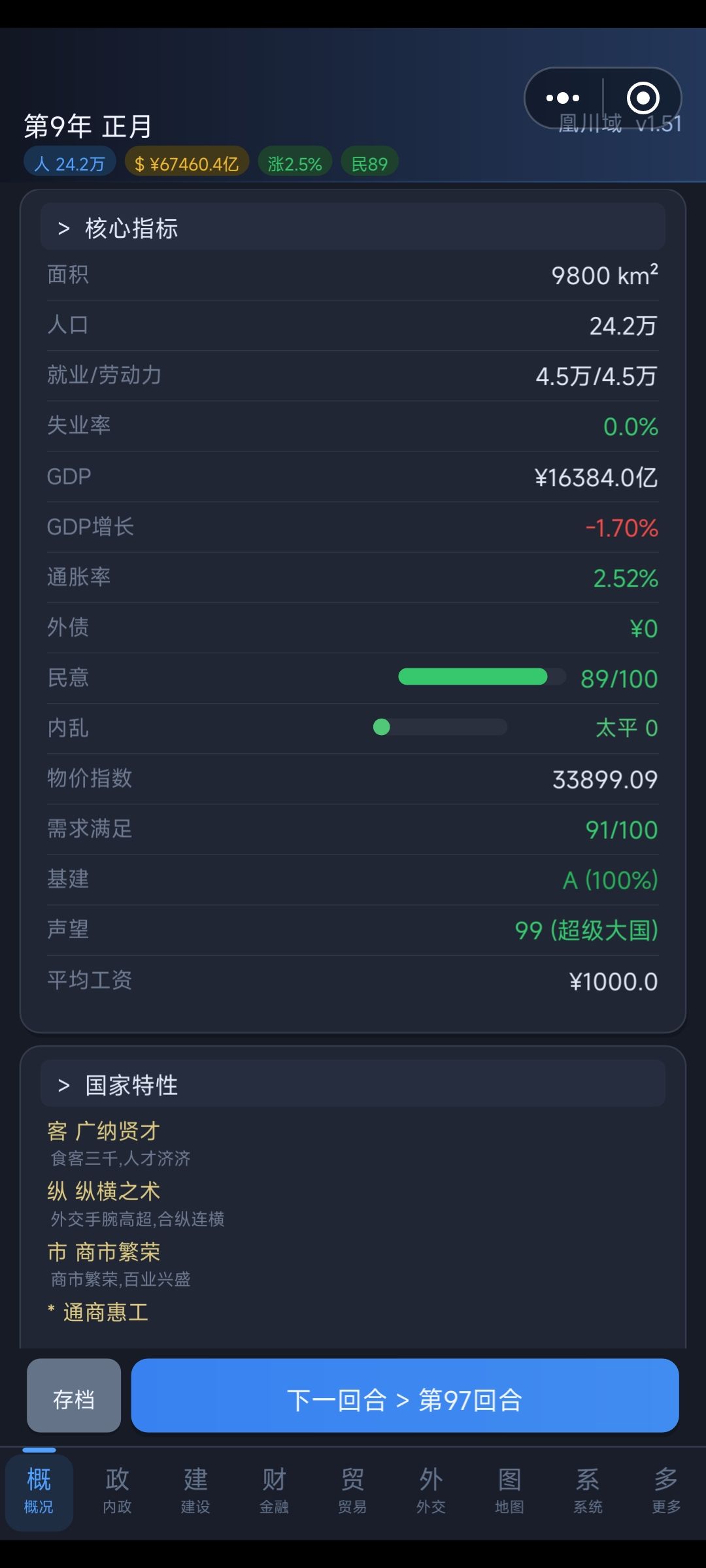Click the 内乱 unrest indicator bar
The image size is (706, 1568).
tap(440, 727)
